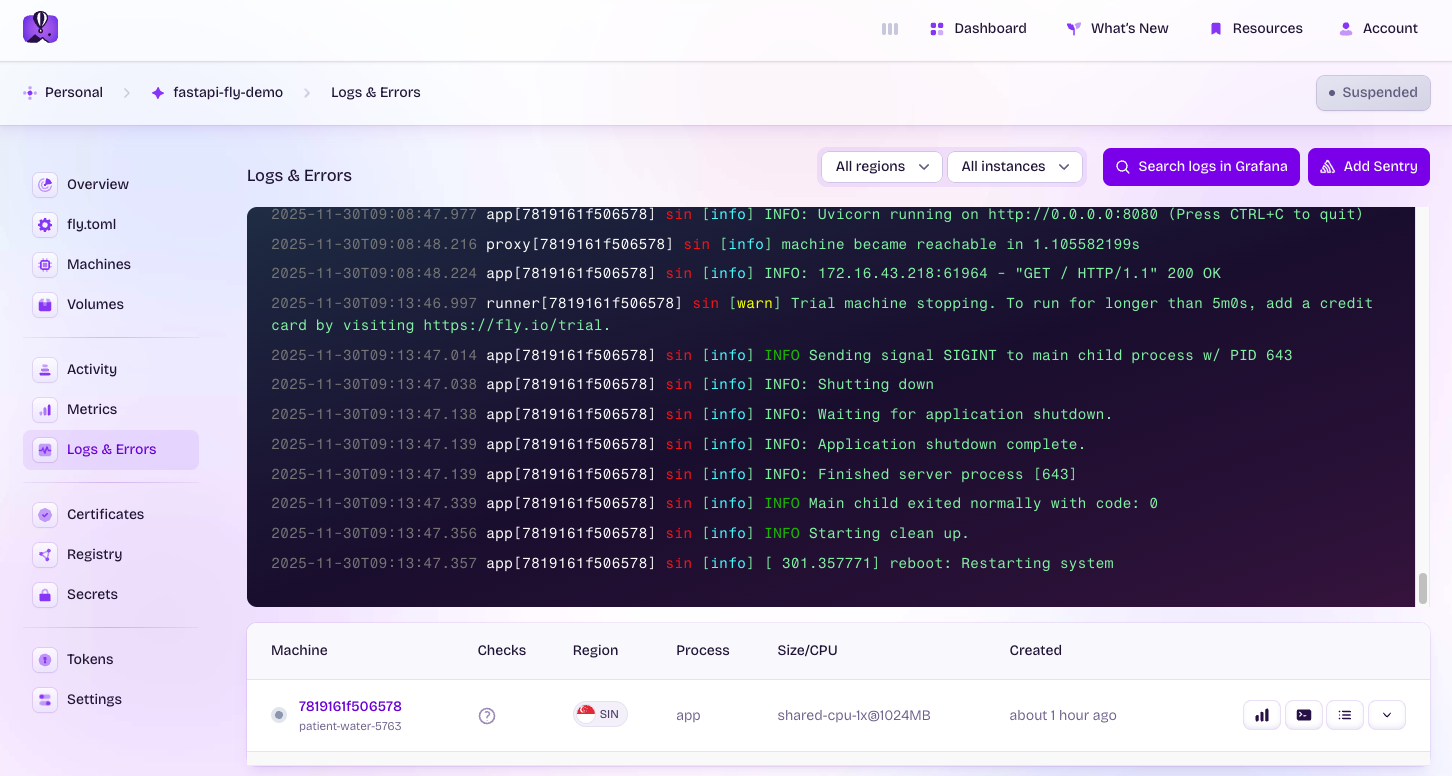Open the Account menu

pyautogui.click(x=1378, y=28)
